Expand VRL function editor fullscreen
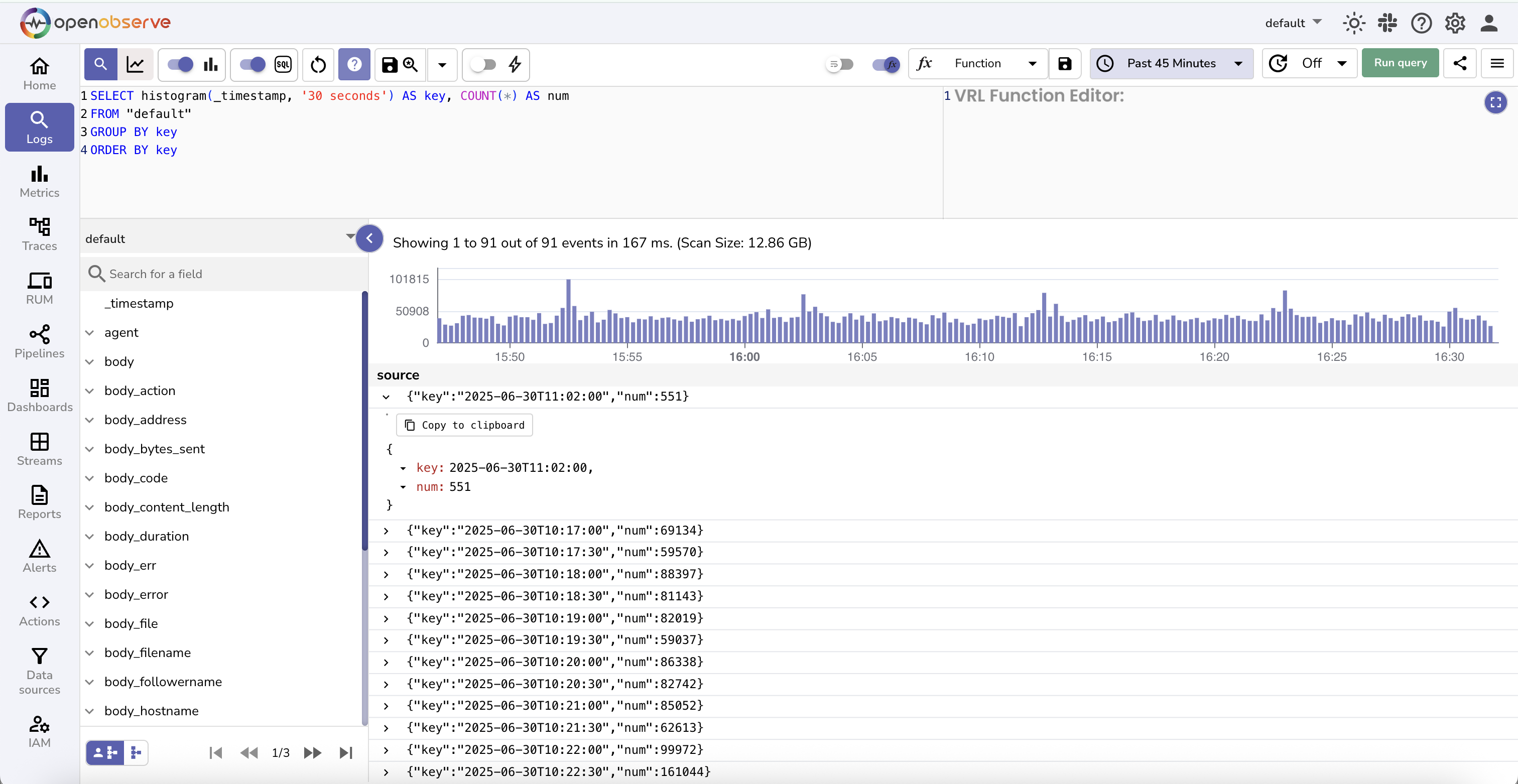This screenshot has height=784, width=1518. (1495, 102)
